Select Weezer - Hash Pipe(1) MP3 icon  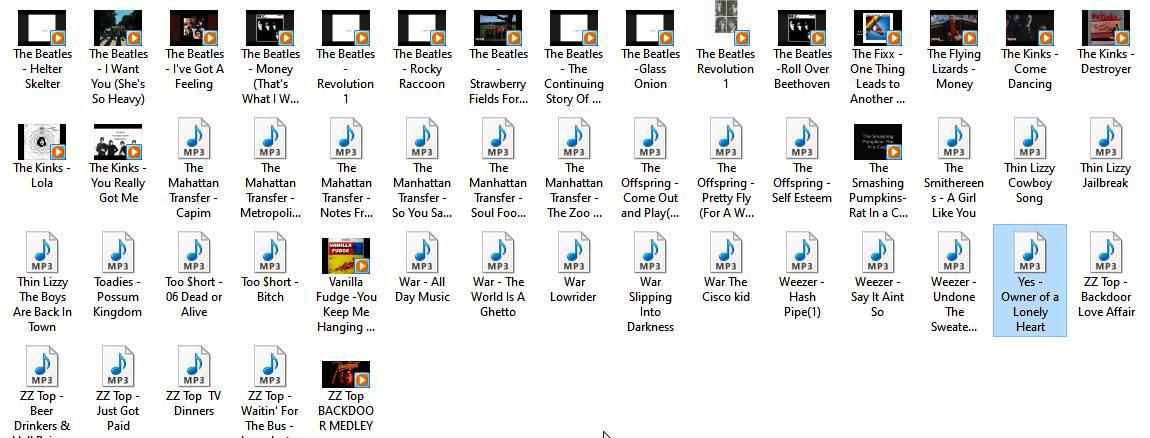802,253
